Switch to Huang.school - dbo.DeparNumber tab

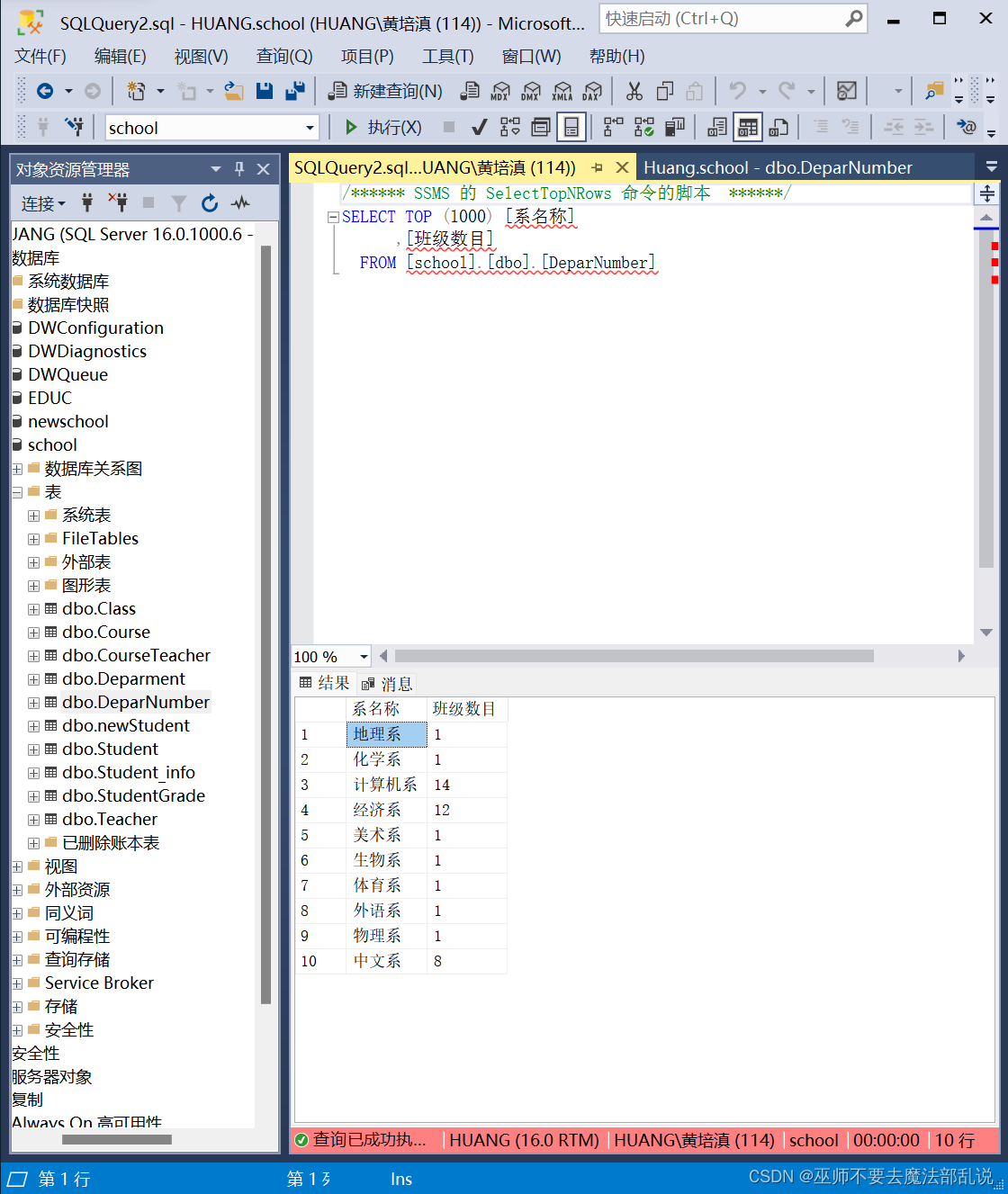(778, 168)
